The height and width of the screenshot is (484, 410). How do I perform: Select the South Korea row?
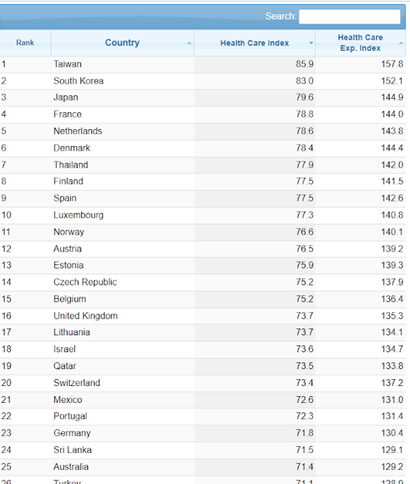[x=203, y=81]
